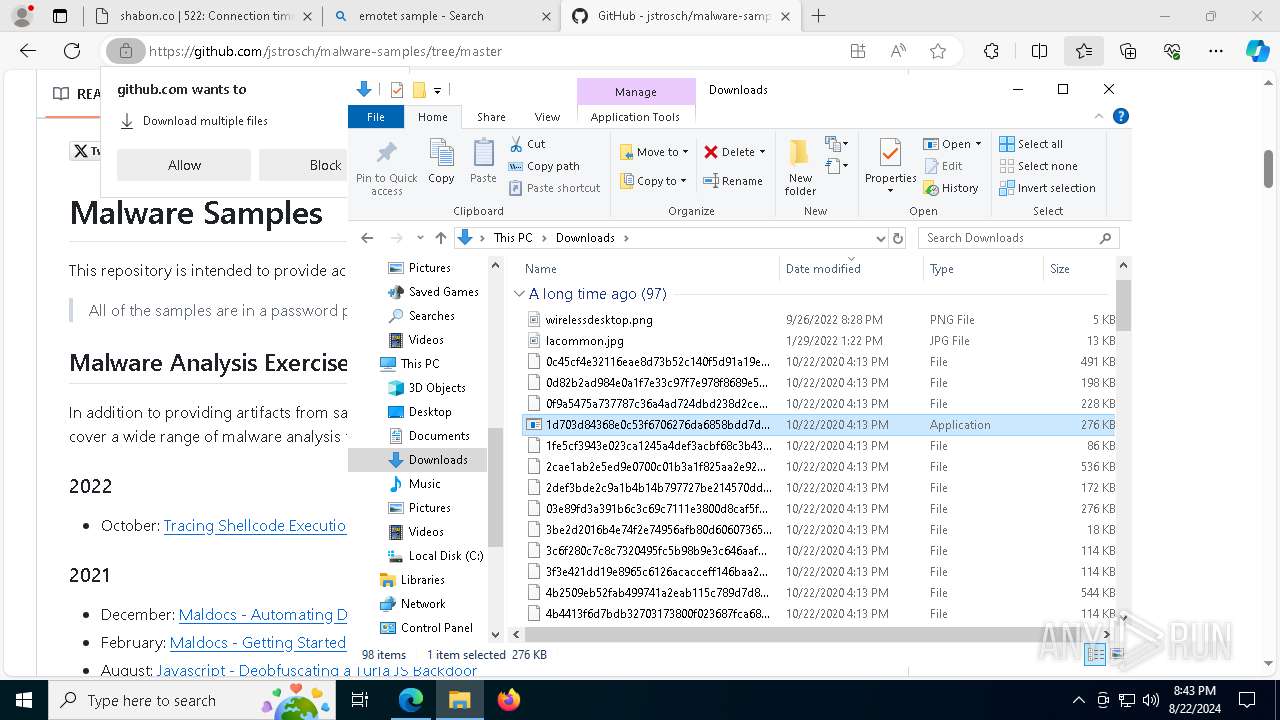1280x720 pixels.
Task: Click the Rename ribbon button
Action: click(733, 181)
